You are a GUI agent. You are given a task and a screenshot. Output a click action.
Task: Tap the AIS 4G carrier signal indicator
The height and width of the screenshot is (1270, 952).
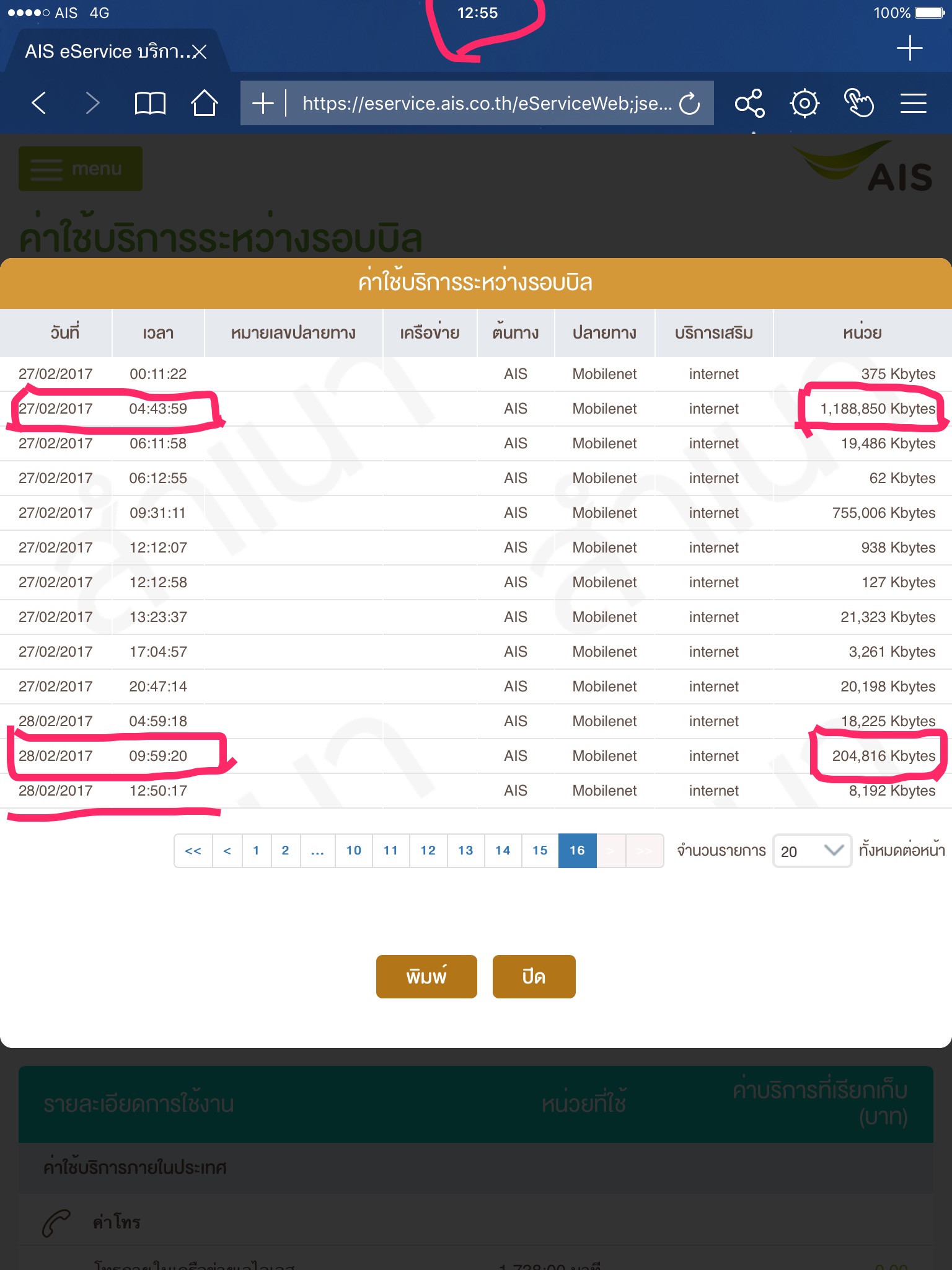58,13
